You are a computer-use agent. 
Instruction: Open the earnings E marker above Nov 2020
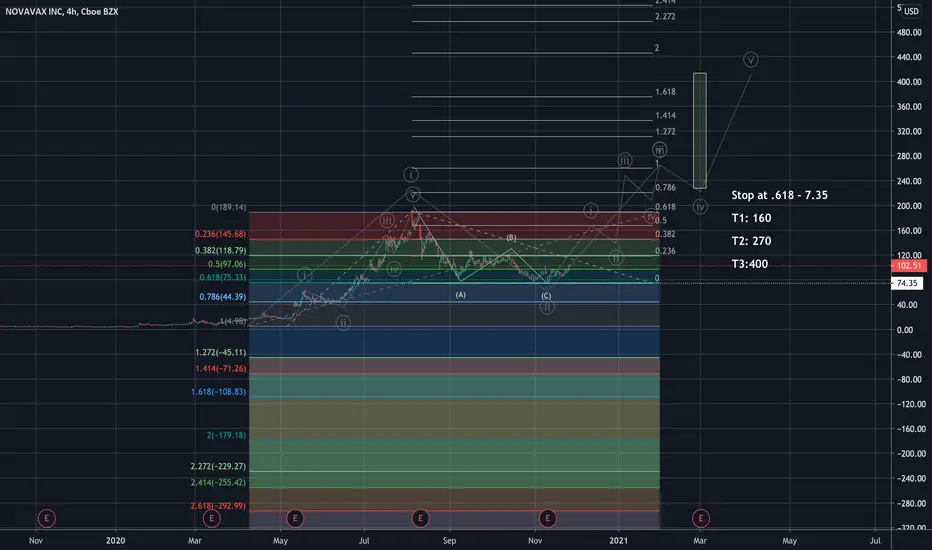pos(547,518)
